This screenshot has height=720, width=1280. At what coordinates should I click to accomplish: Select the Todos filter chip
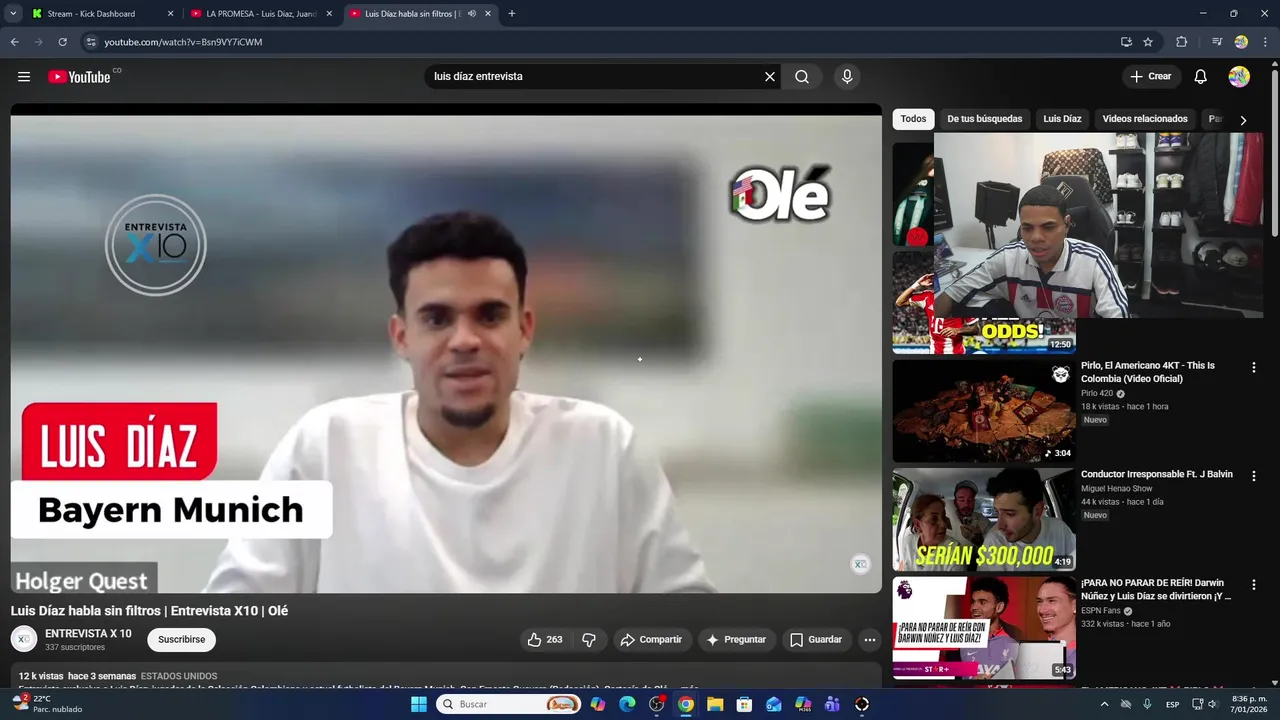click(913, 119)
